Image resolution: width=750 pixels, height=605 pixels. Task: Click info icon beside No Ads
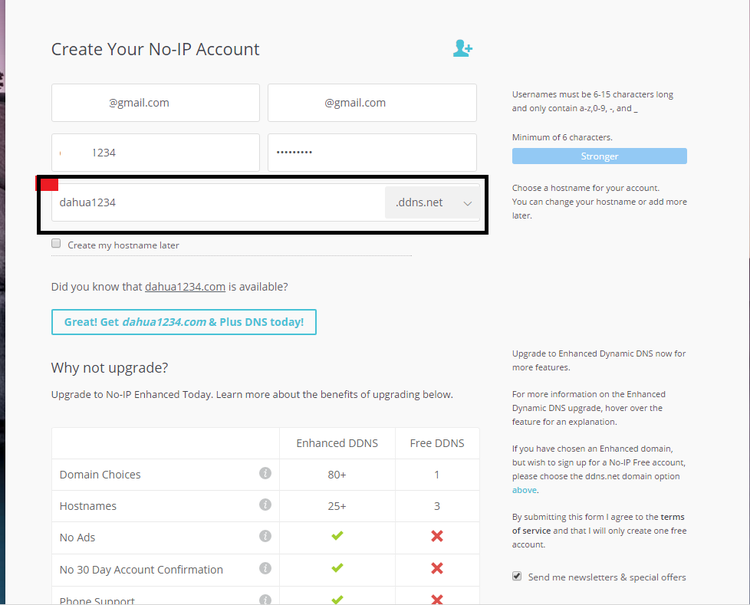coord(265,537)
